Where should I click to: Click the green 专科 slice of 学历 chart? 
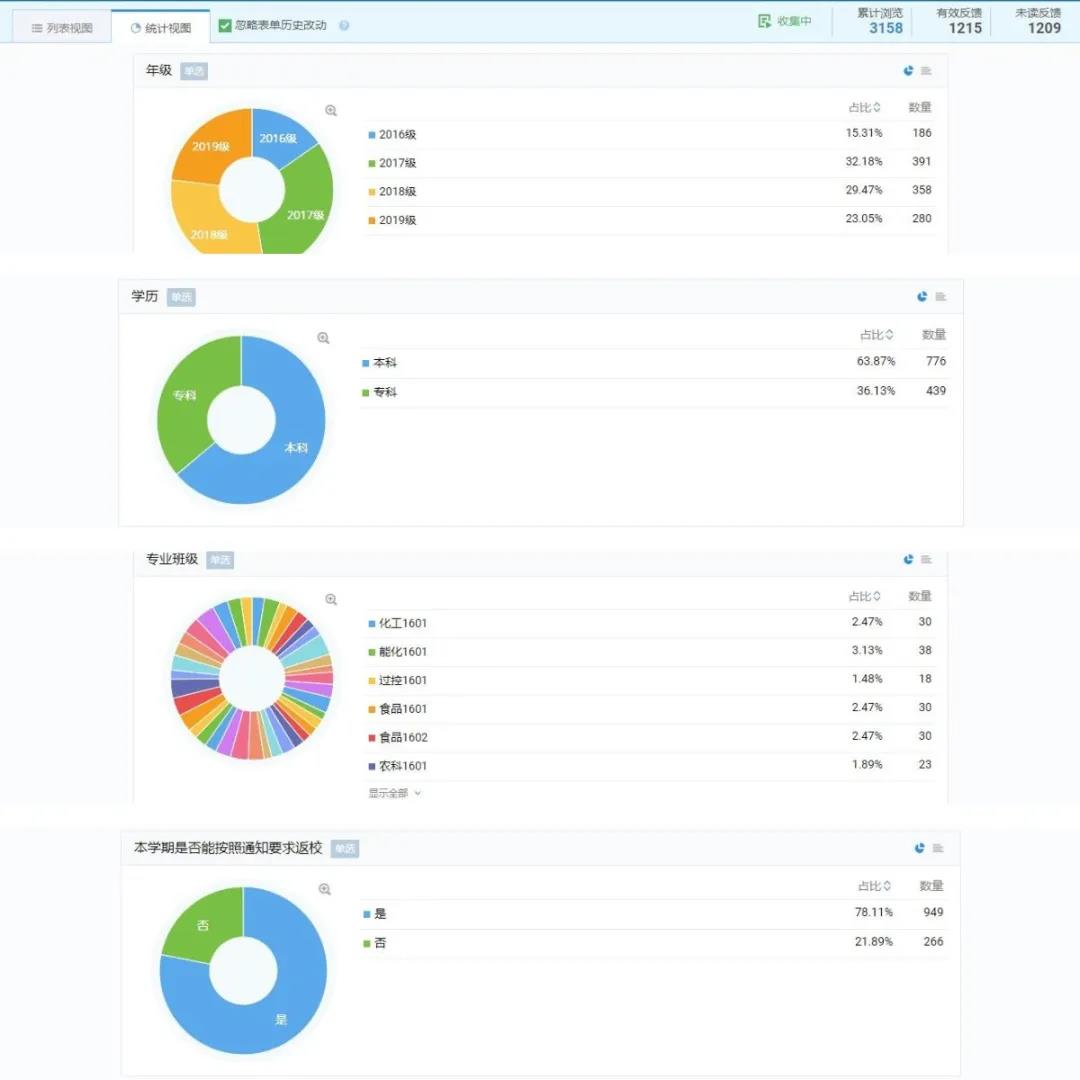[x=190, y=400]
